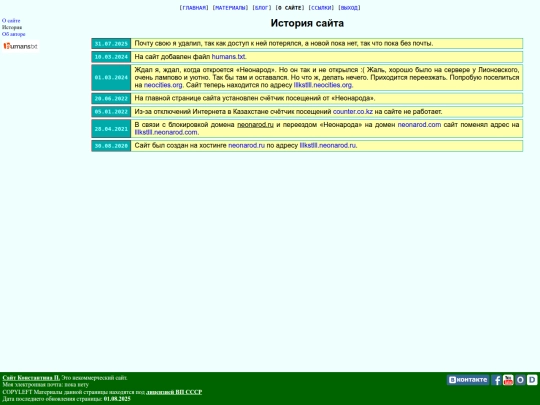Open the humans.txt logo badge
Screen dimensions: 540x405
point(20,46)
